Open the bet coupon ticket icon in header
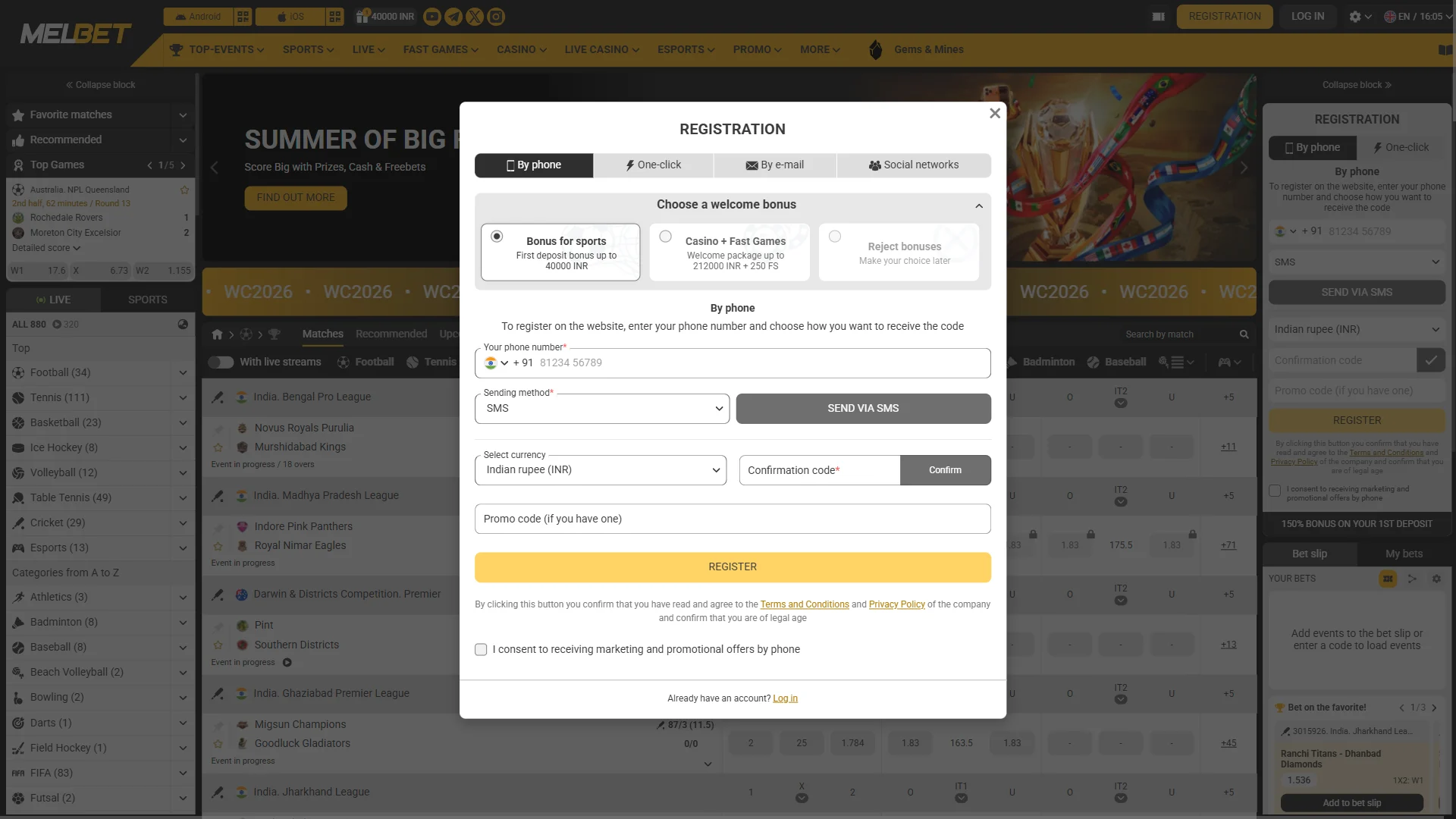The image size is (1456, 819). coord(1158,17)
